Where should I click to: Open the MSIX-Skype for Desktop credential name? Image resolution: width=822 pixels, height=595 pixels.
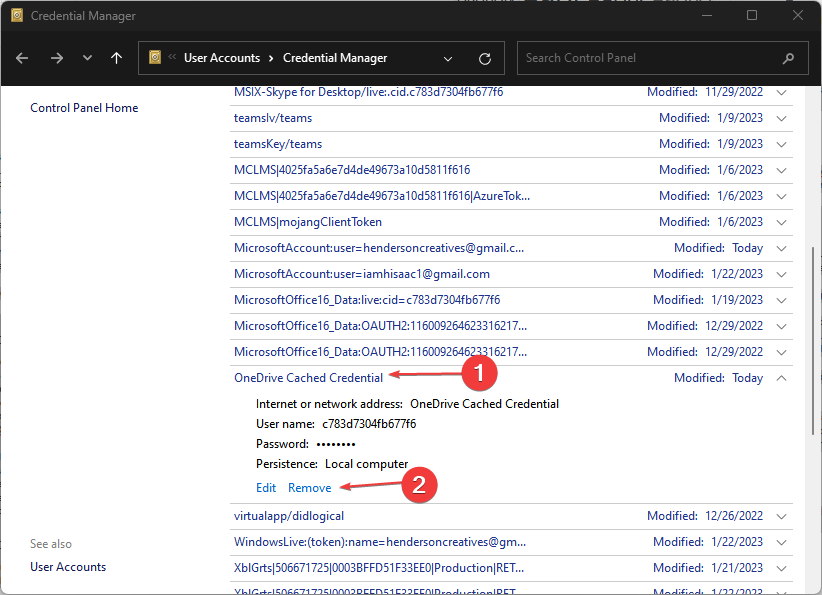pyautogui.click(x=368, y=92)
